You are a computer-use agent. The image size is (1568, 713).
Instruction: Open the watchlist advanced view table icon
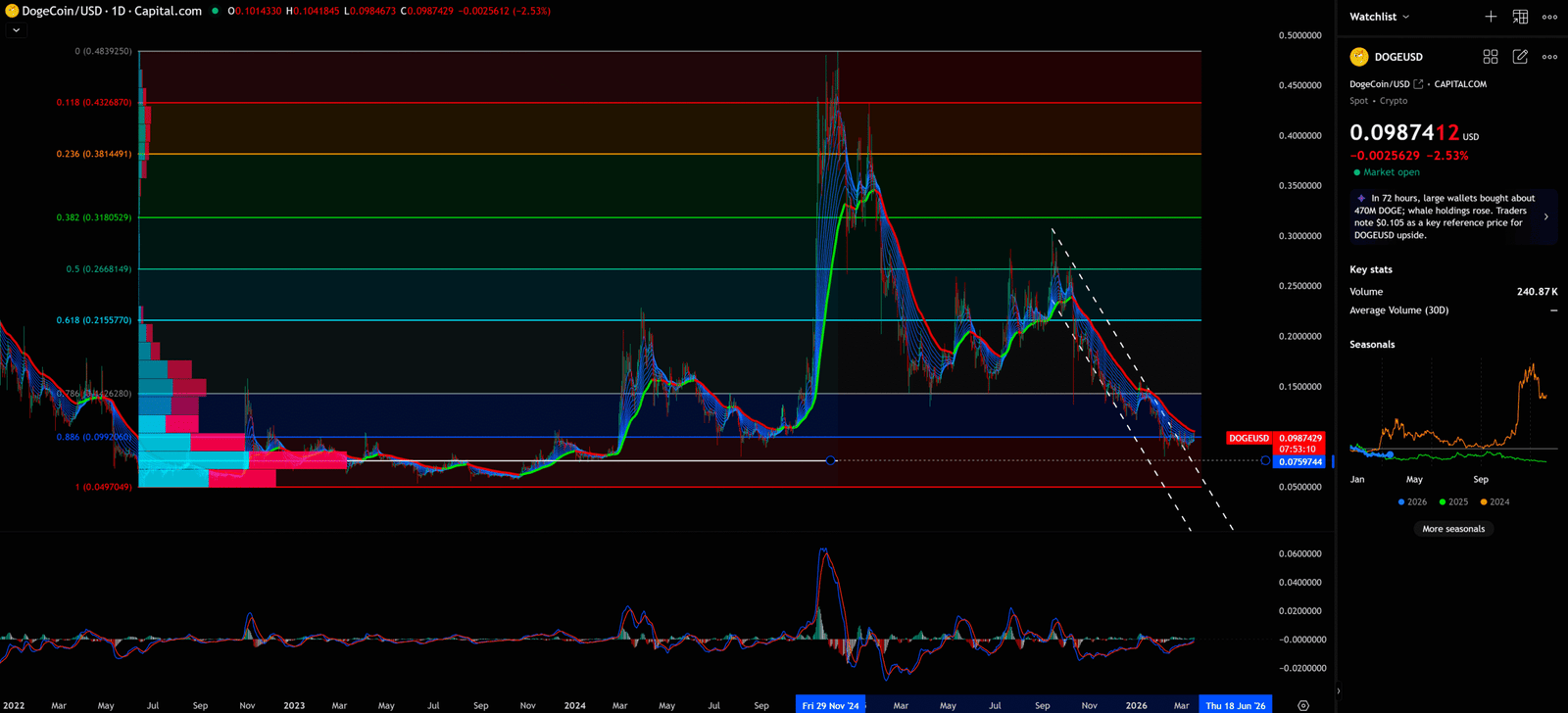1520,17
